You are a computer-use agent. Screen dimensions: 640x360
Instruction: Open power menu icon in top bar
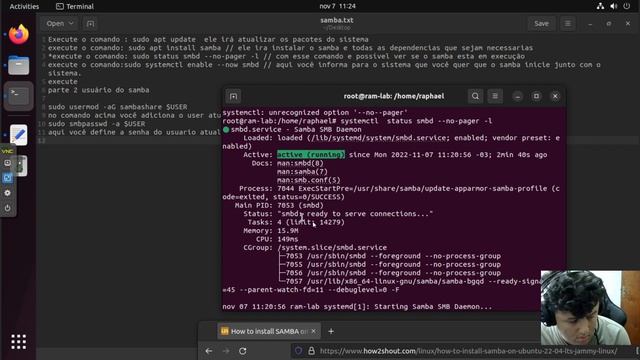pos(627,6)
